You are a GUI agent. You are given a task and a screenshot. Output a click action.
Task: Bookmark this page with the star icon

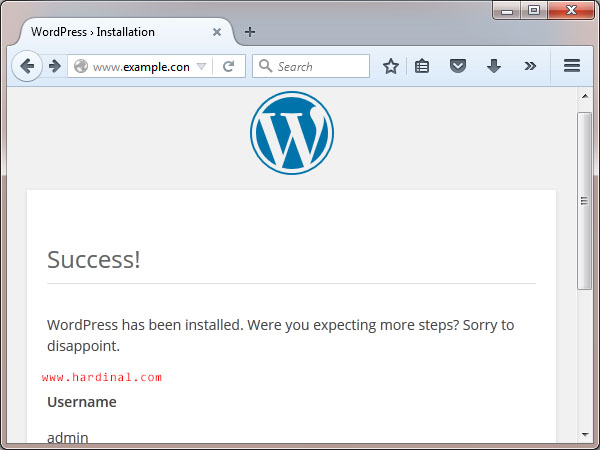pos(391,67)
